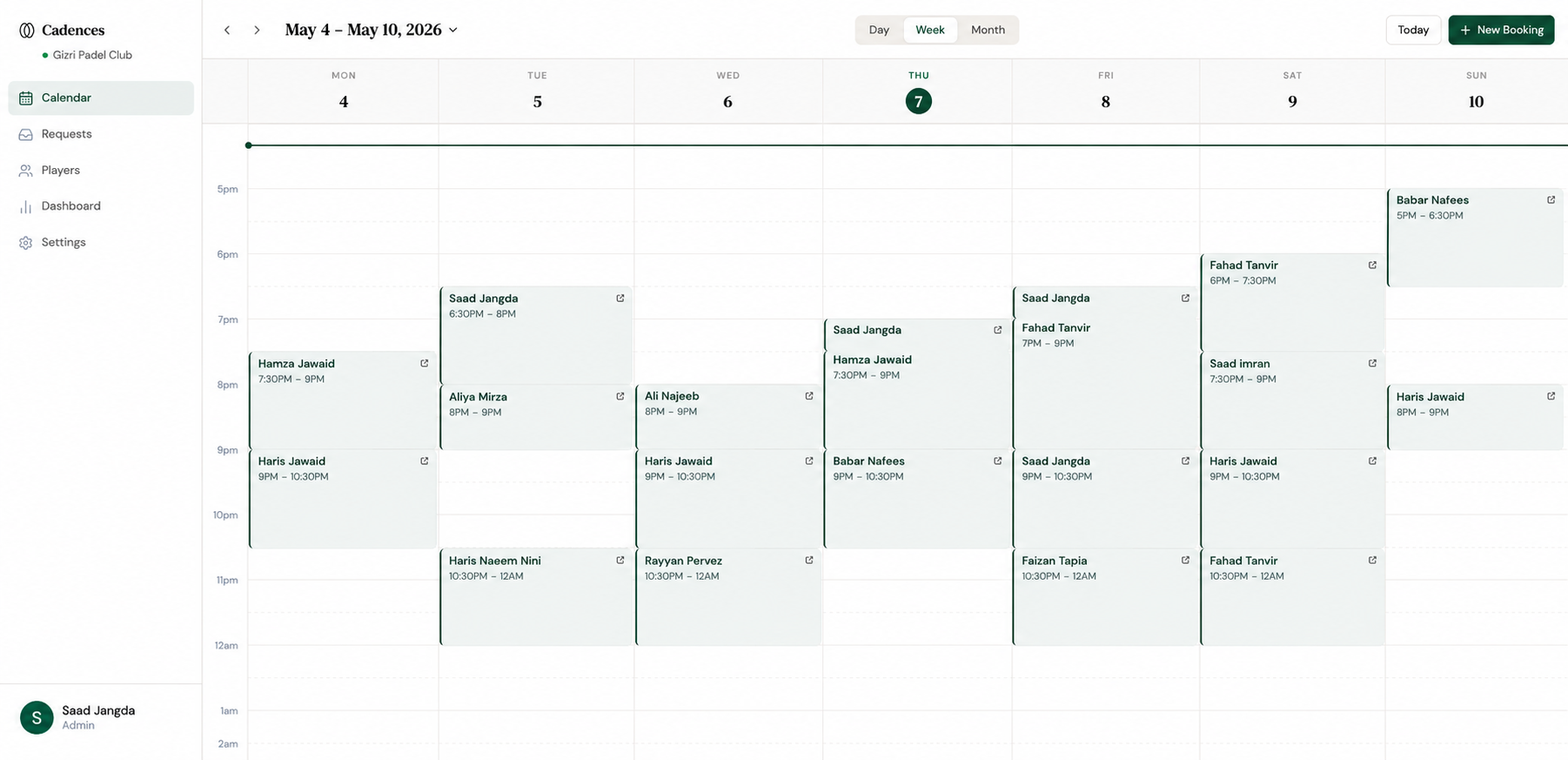Switch to Day view
The width and height of the screenshot is (1568, 760).
(x=880, y=30)
